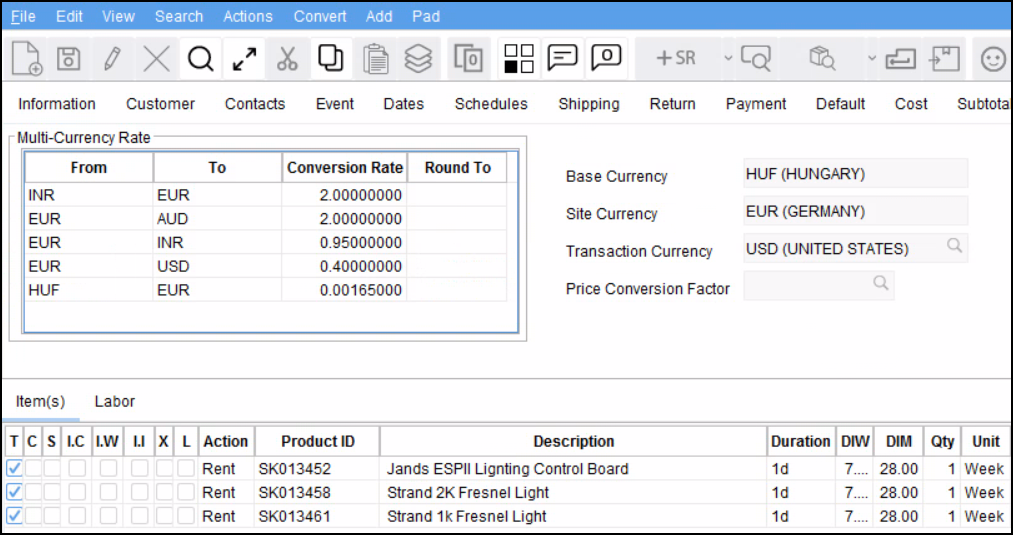Uncheck the T checkbox for SK013452

[x=14, y=468]
